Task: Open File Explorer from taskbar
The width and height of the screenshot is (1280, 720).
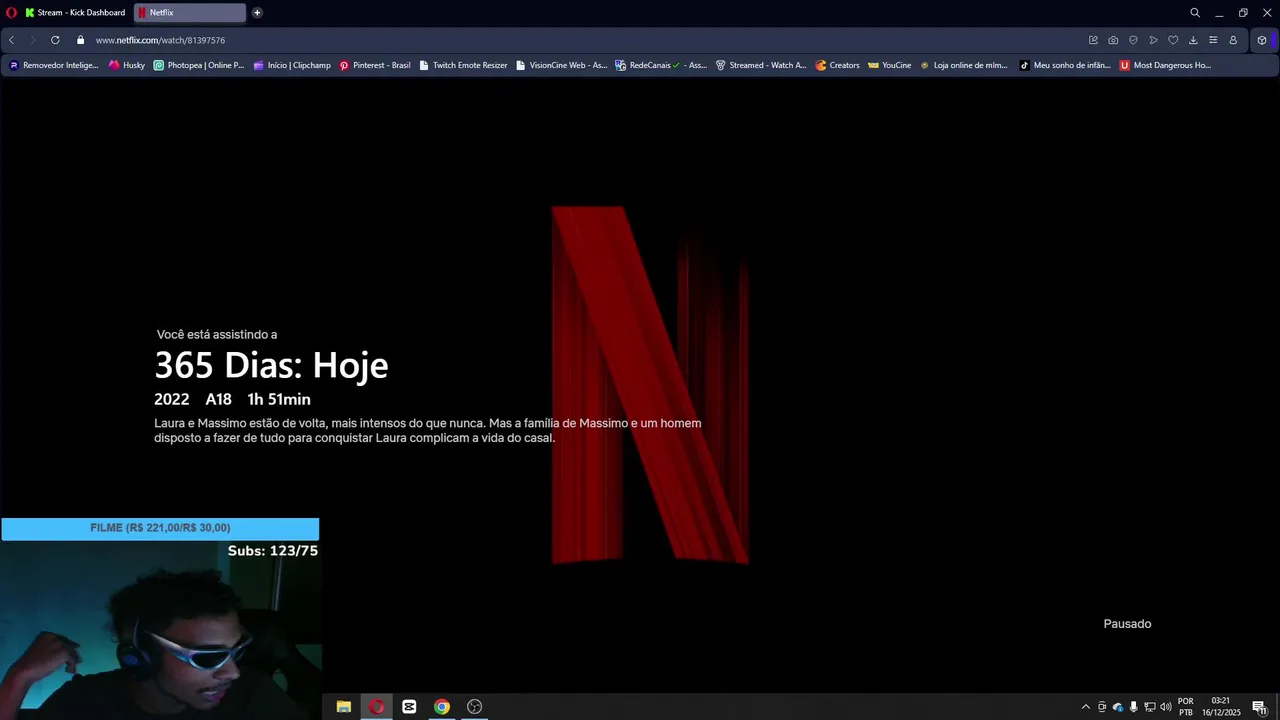Action: pyautogui.click(x=344, y=706)
